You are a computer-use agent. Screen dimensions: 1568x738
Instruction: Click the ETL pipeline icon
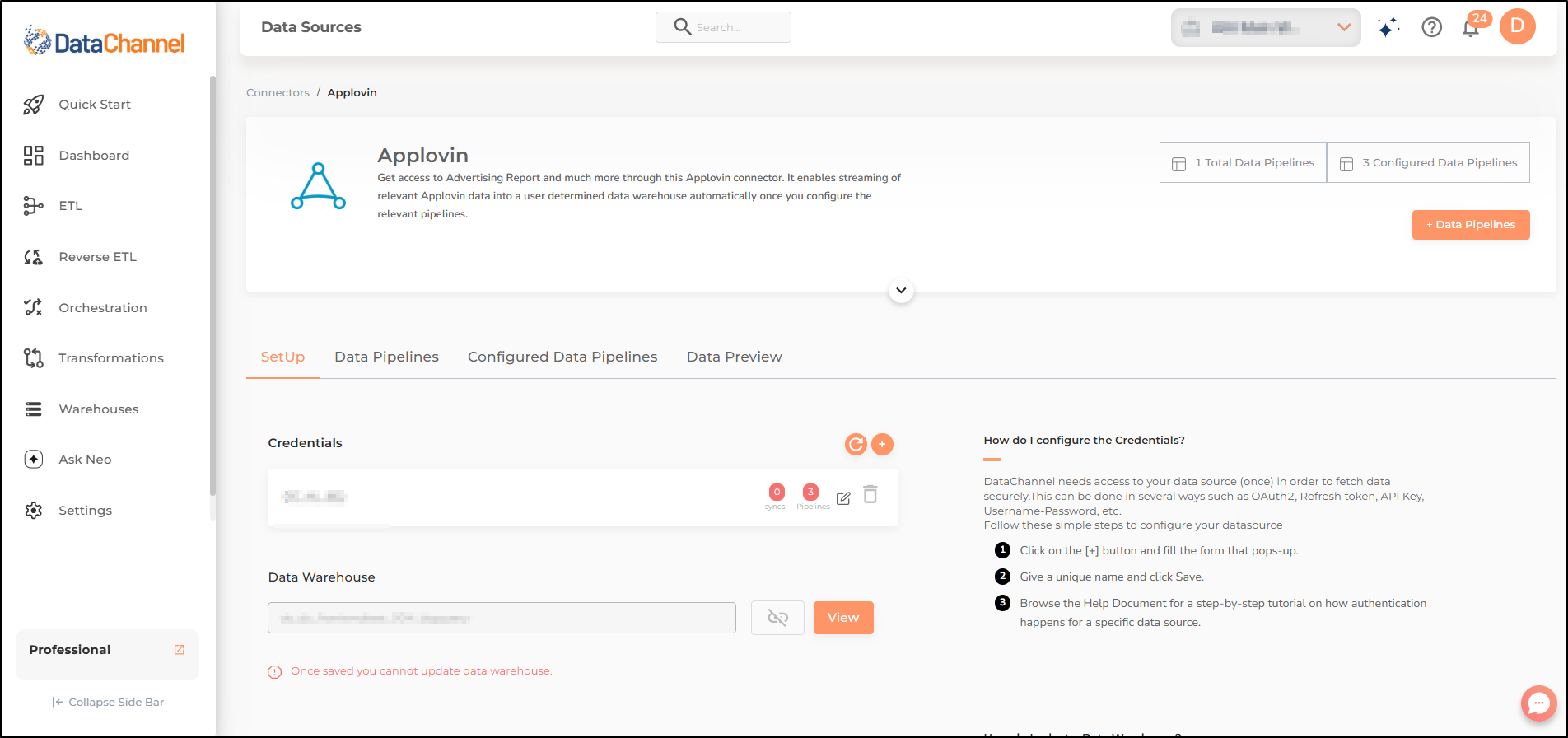pos(33,206)
